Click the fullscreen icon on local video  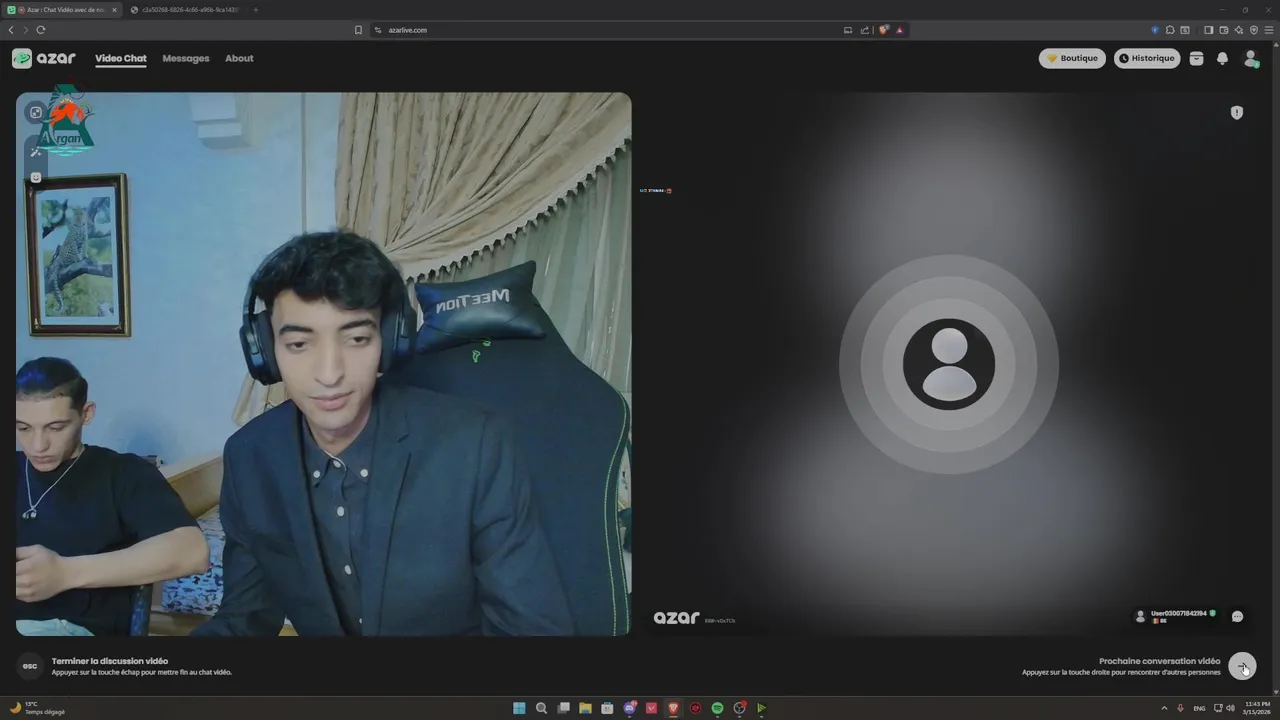coord(36,112)
